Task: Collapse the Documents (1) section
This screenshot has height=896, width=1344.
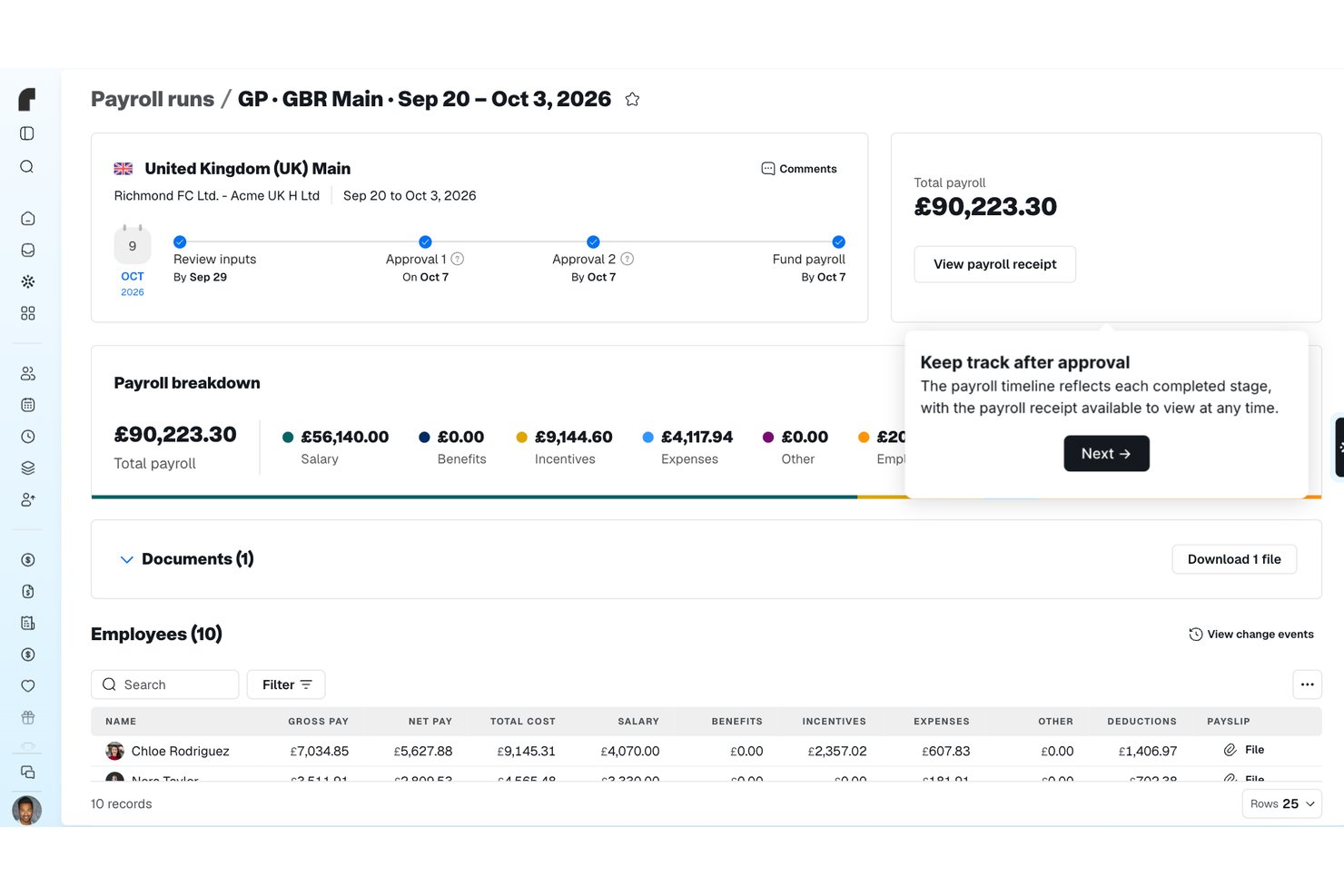Action: point(127,559)
